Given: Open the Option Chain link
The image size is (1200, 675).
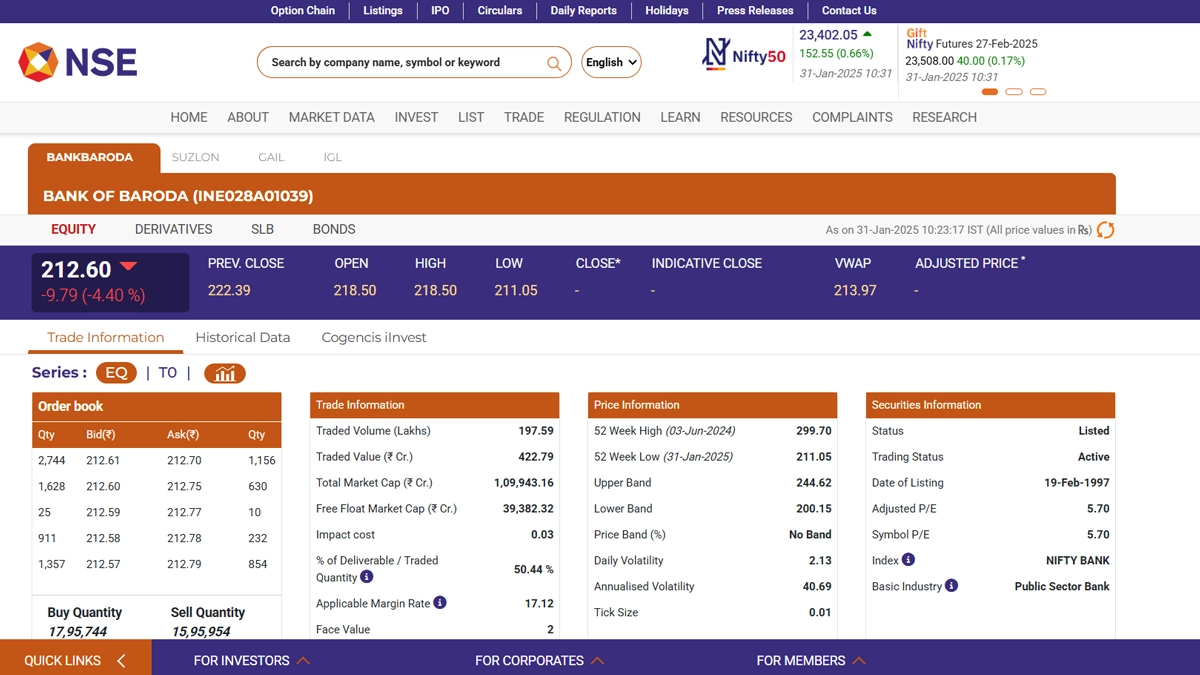Looking at the screenshot, I should 302,10.
